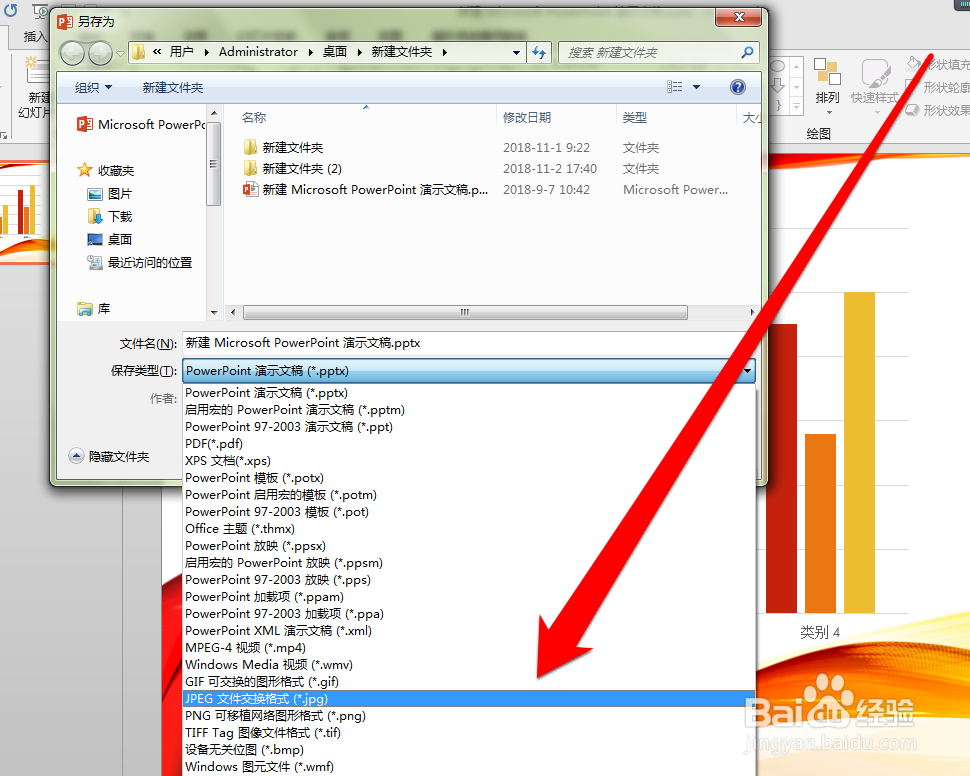Click 隐藏文件夹 to collapse folders
Viewport: 970px width, 776px height.
[109, 457]
